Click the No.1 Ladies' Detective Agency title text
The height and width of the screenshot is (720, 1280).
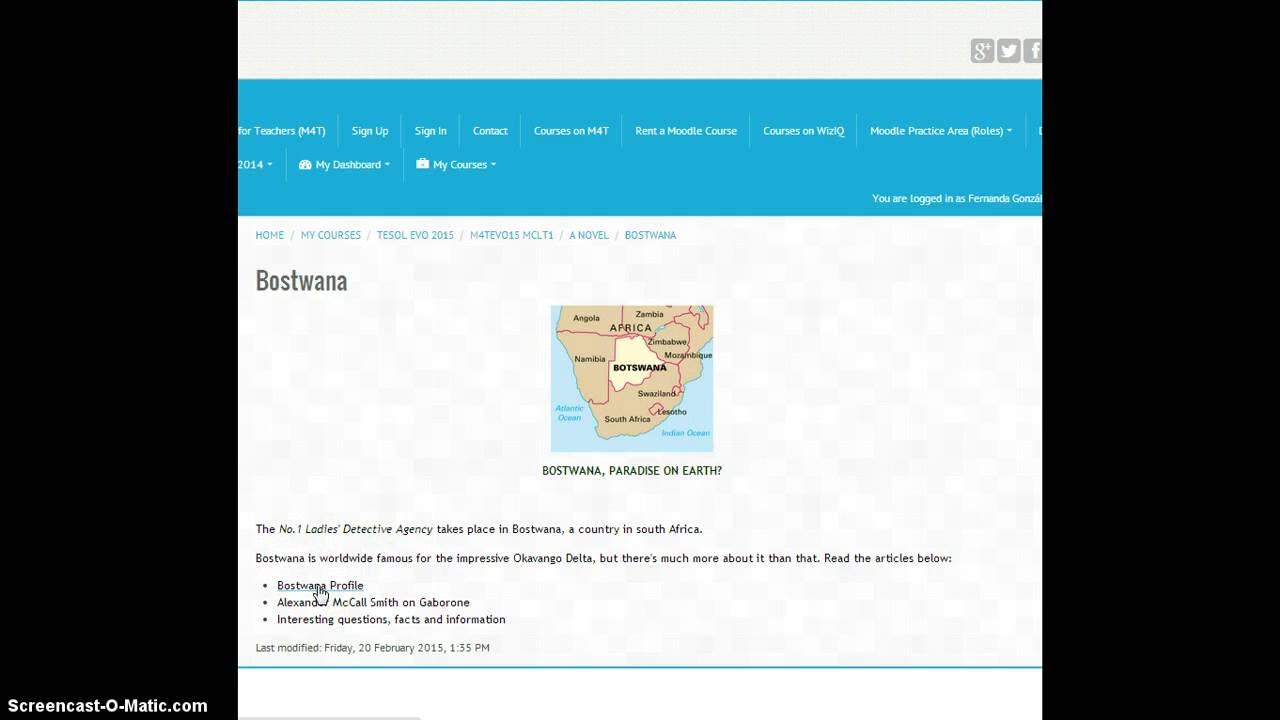click(356, 530)
